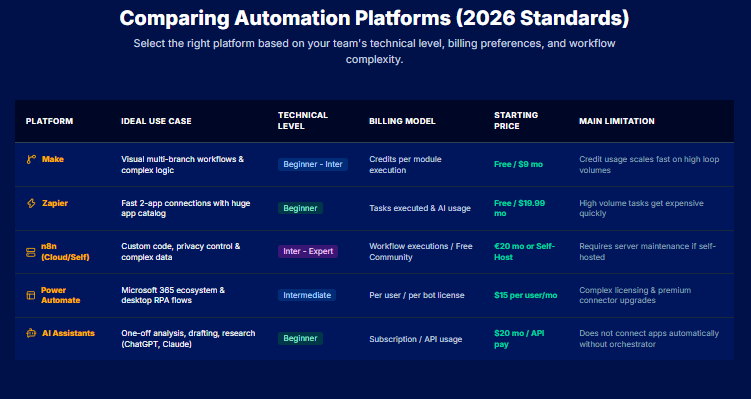Click 'Per user / per bot license' cell
The width and height of the screenshot is (751, 399).
pos(417,296)
